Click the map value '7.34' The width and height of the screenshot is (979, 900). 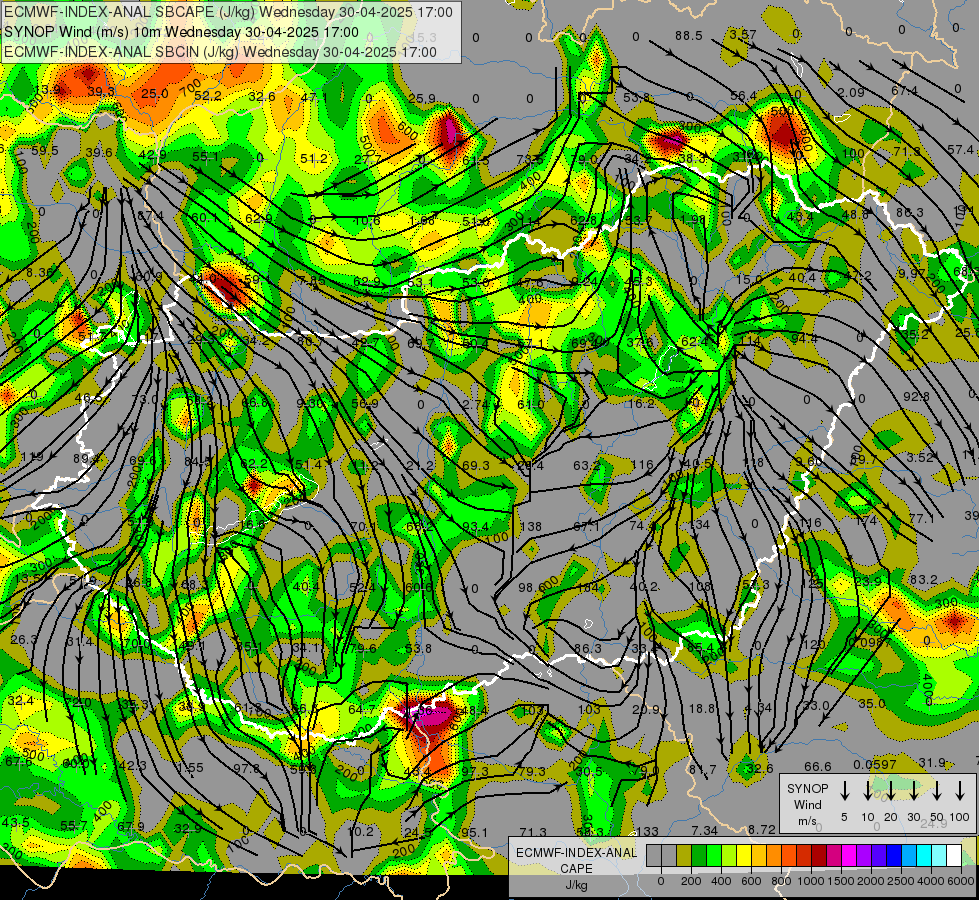click(x=704, y=830)
